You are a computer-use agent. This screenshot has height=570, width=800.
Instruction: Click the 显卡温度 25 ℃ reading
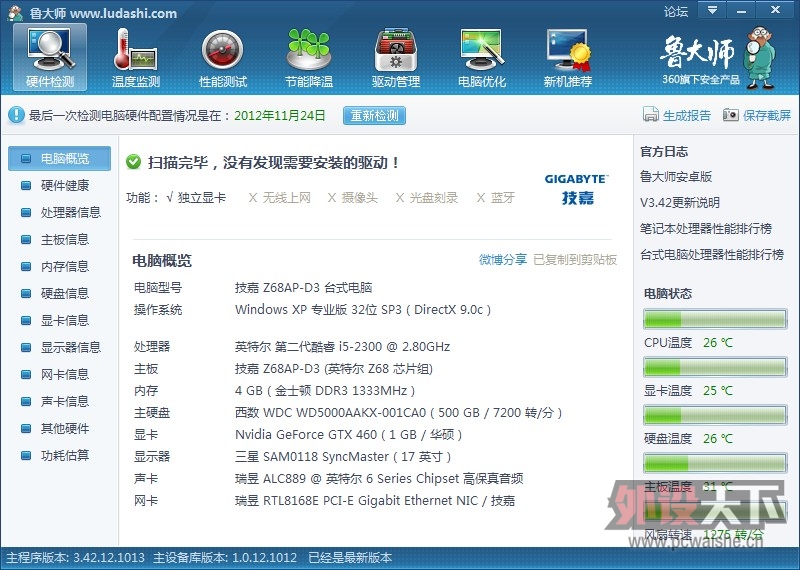click(717, 391)
